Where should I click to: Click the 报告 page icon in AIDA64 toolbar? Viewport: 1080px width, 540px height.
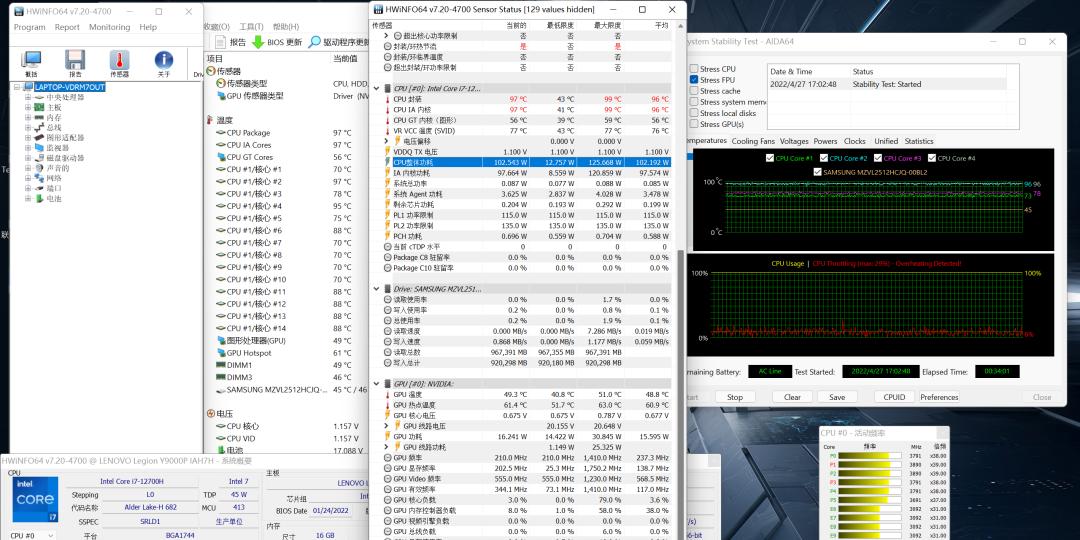tap(220, 42)
